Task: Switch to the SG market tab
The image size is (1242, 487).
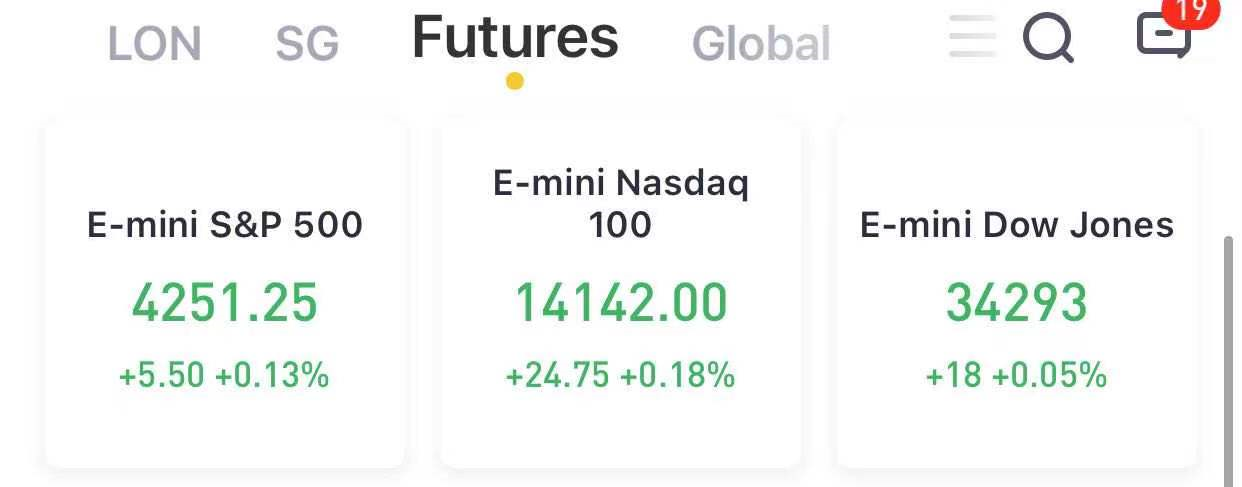Action: pos(307,44)
